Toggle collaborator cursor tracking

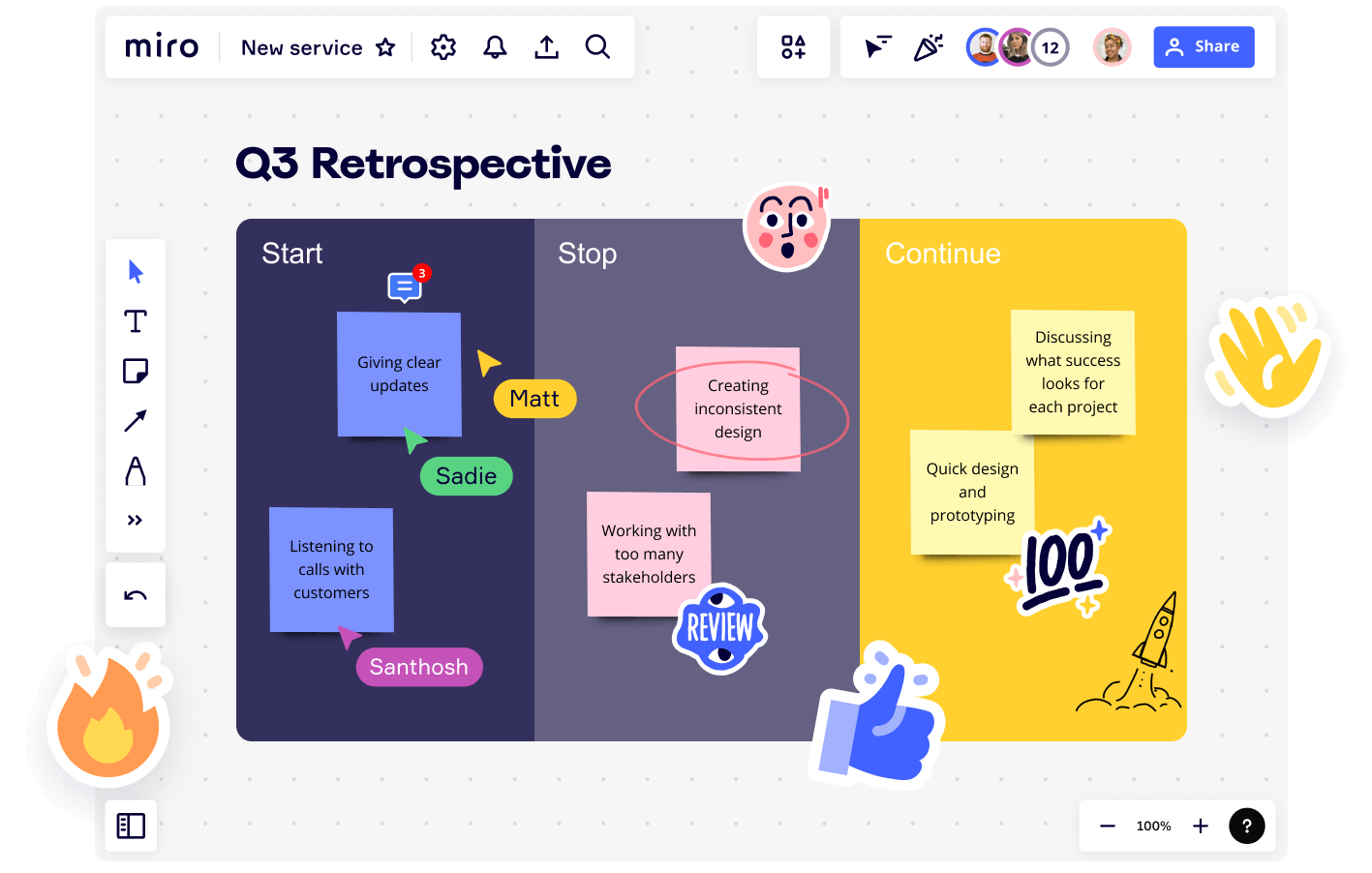877,46
